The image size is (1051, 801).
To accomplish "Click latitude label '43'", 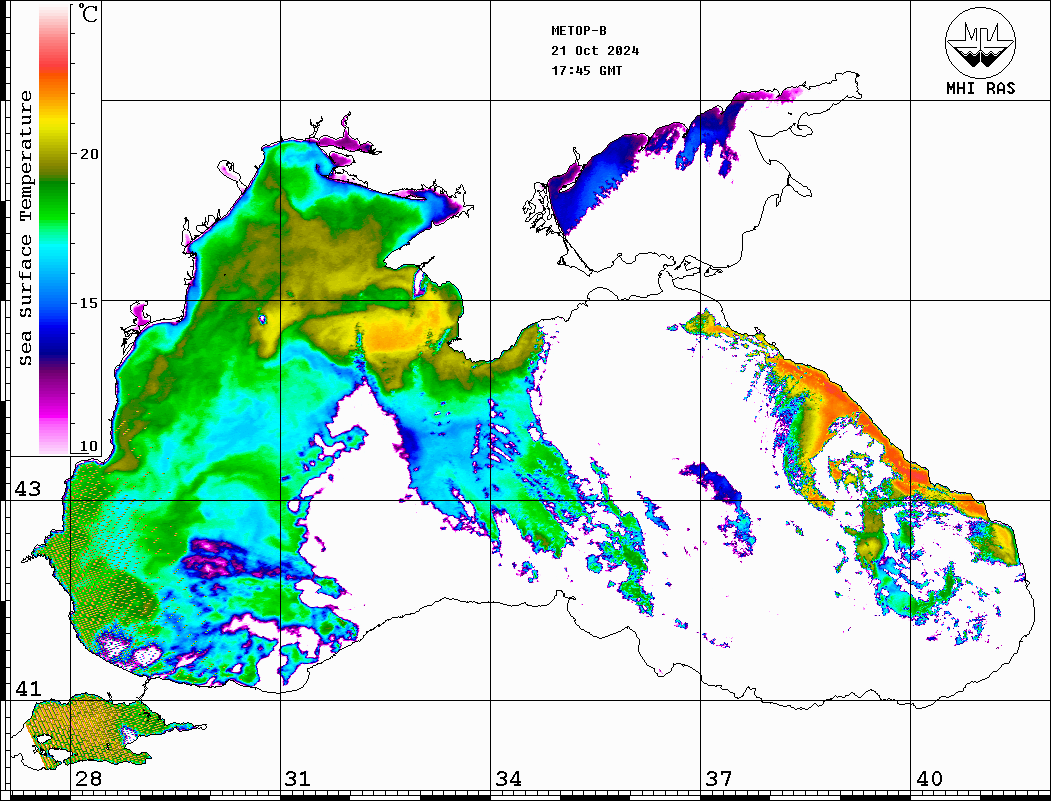I will pyautogui.click(x=28, y=489).
